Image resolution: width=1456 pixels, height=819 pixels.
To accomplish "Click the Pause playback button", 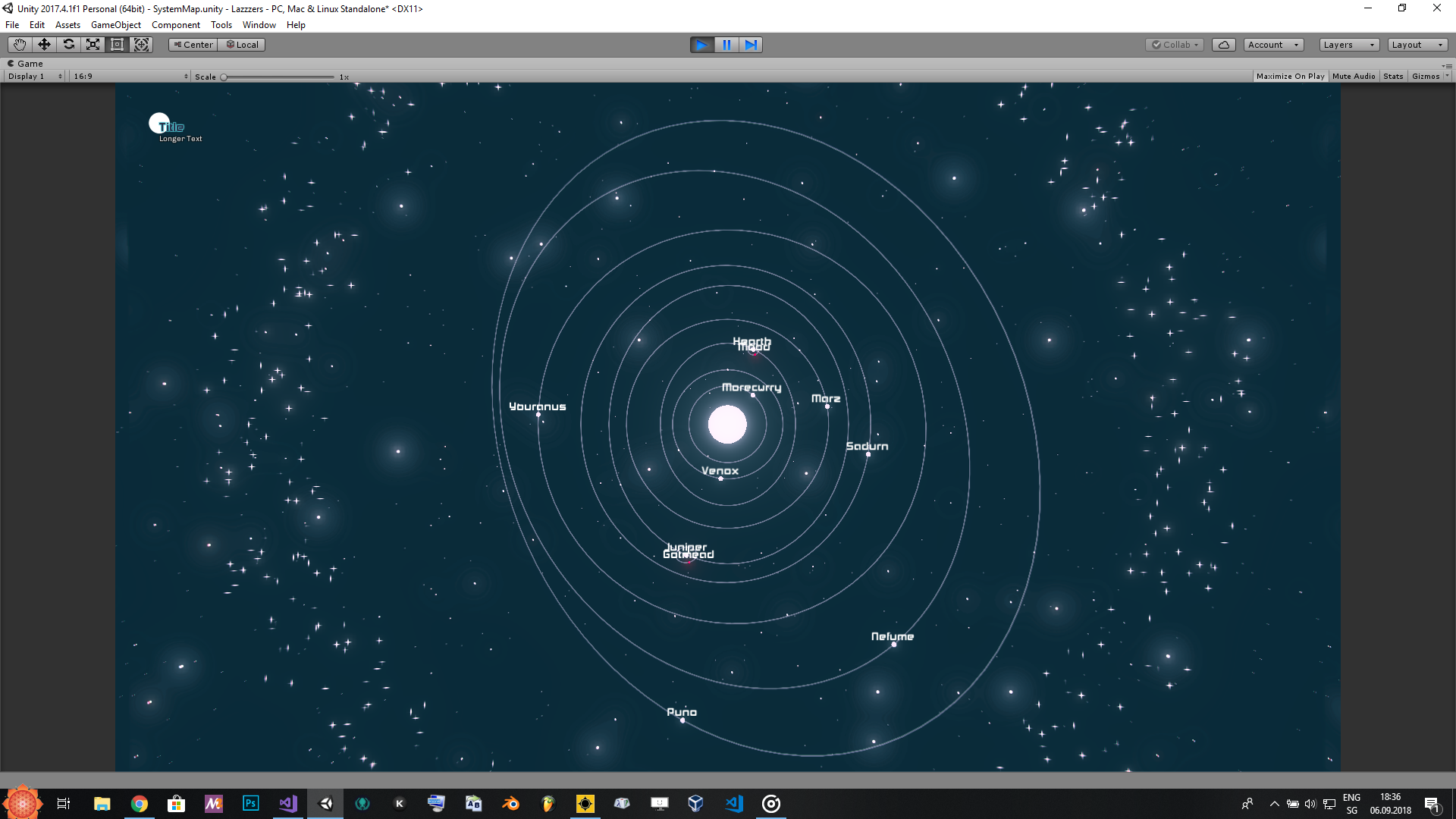I will [726, 45].
